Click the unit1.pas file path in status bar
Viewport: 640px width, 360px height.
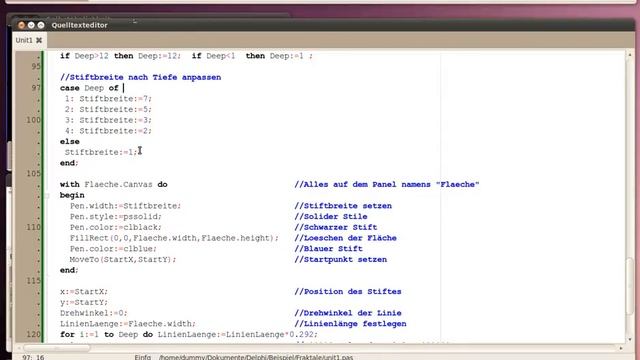256,357
